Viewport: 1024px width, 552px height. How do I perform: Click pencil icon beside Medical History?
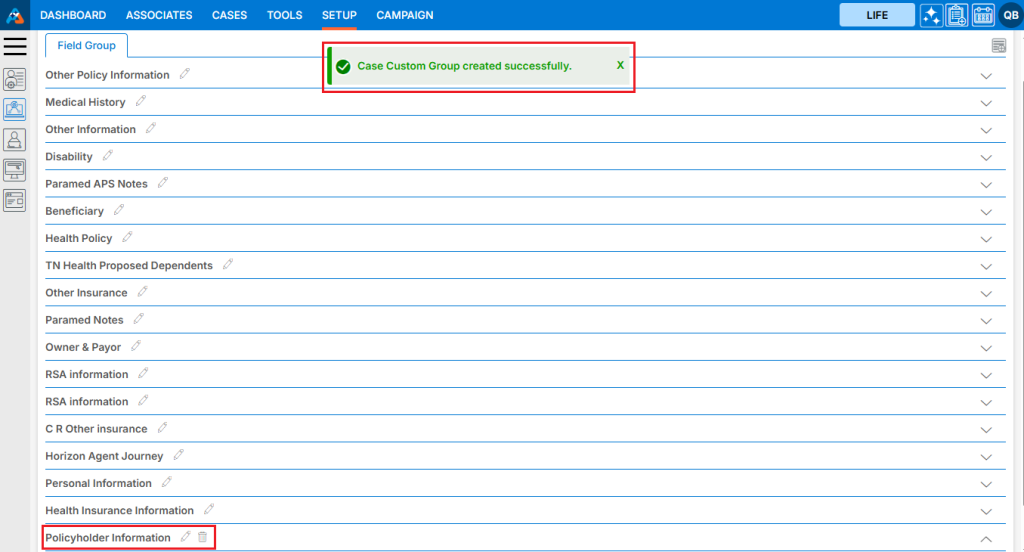[141, 101]
